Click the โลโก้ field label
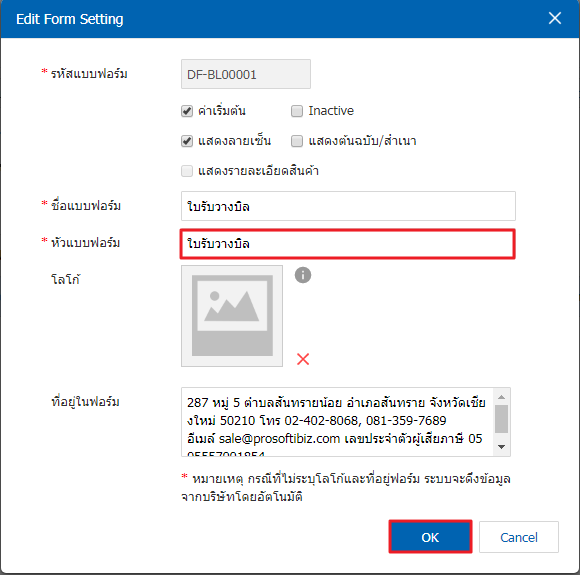Viewport: 580px width, 575px height. click(65, 279)
